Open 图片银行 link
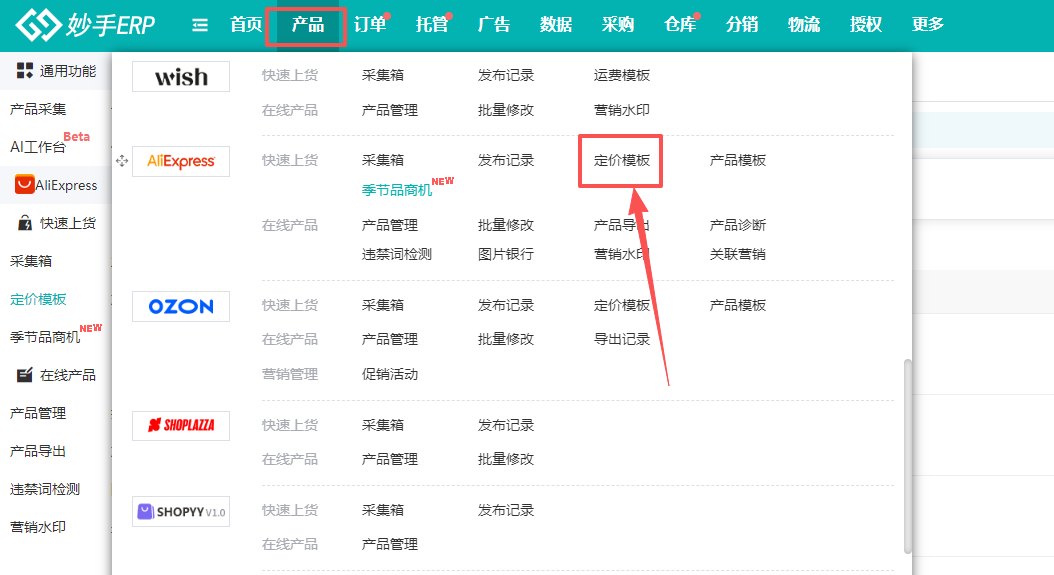This screenshot has height=575, width=1054. [506, 254]
